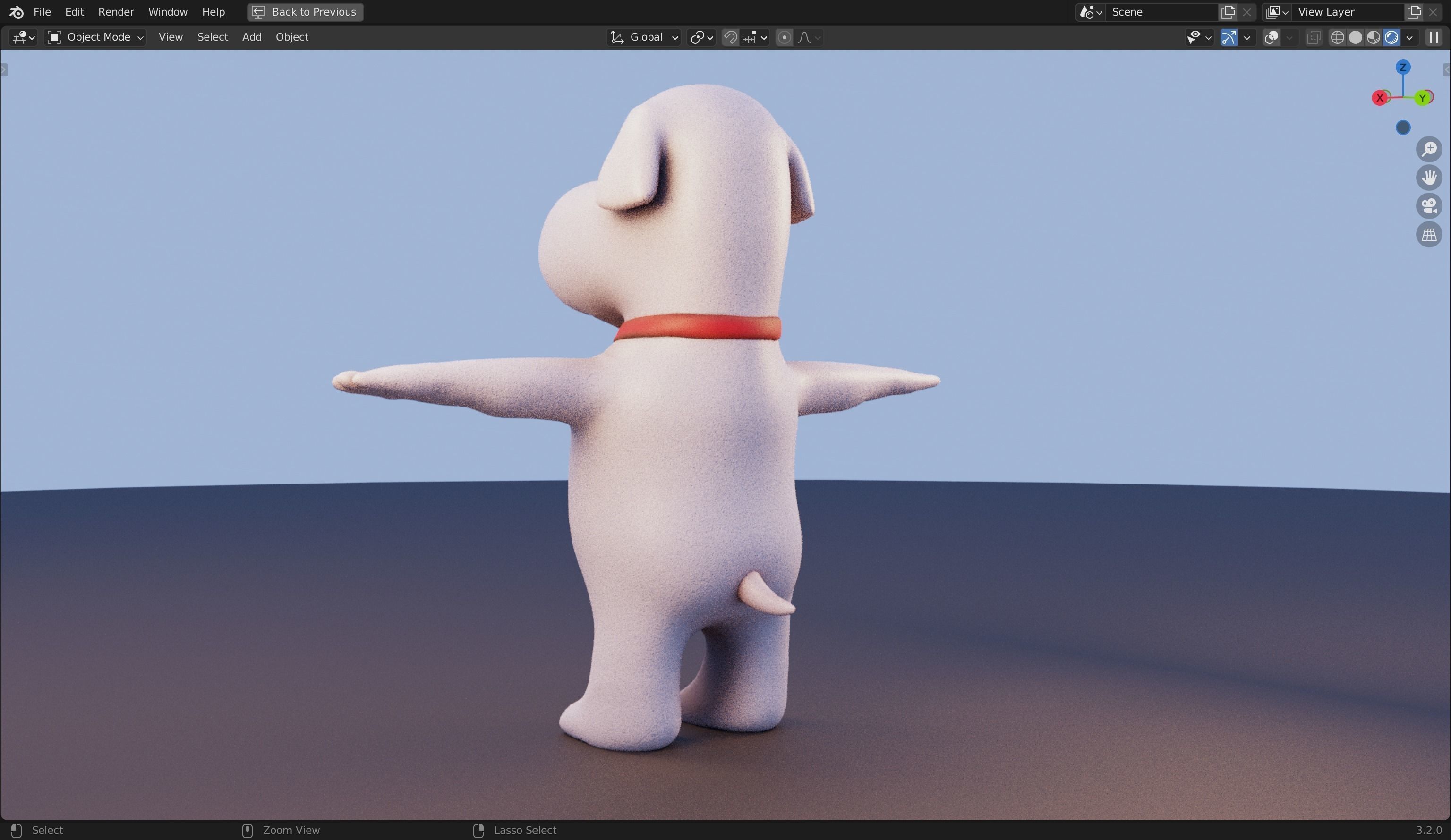Click the zoom view magnifier button
Image resolution: width=1451 pixels, height=840 pixels.
tap(1429, 149)
